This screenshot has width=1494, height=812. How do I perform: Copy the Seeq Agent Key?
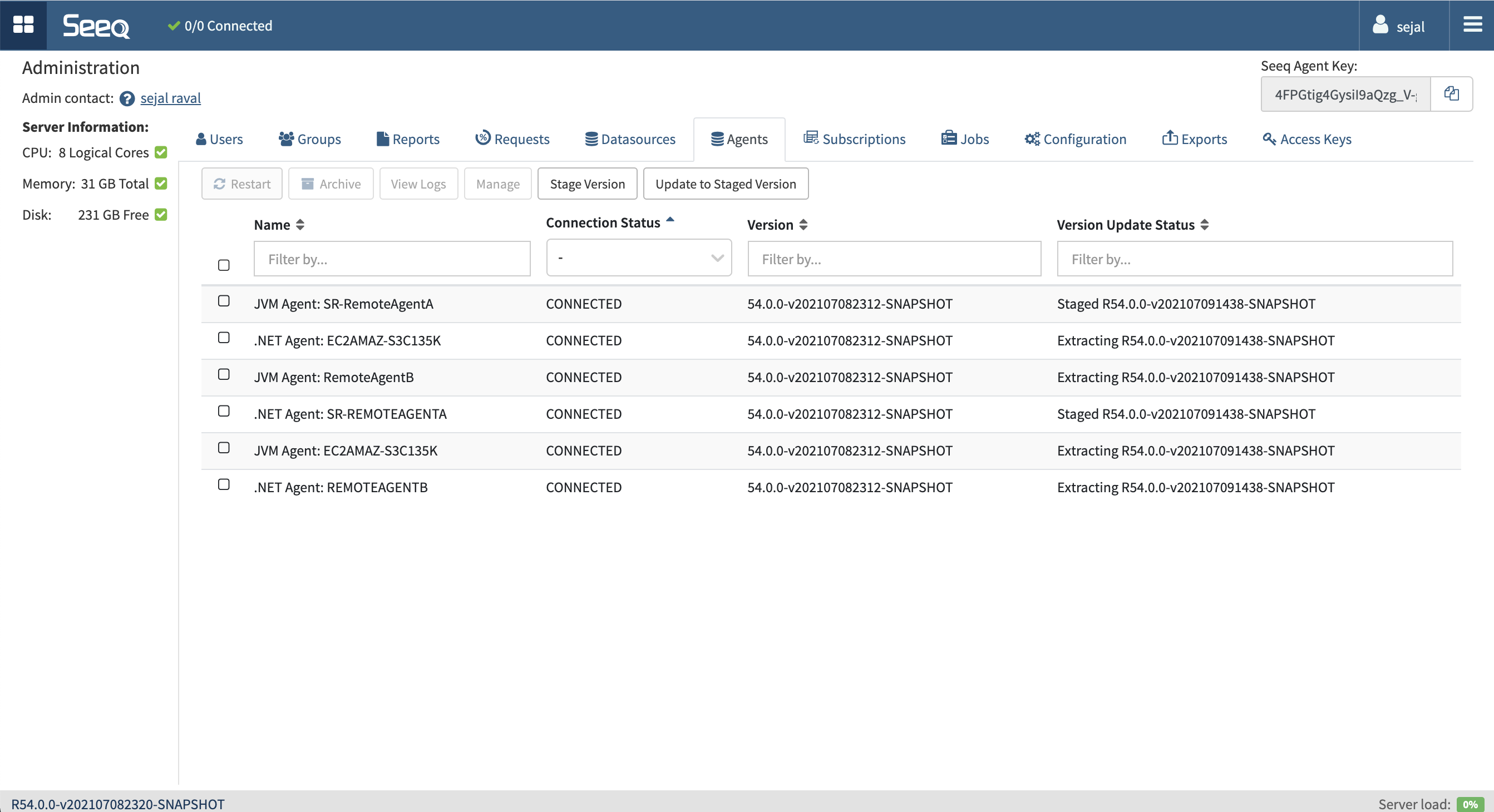click(x=1451, y=94)
